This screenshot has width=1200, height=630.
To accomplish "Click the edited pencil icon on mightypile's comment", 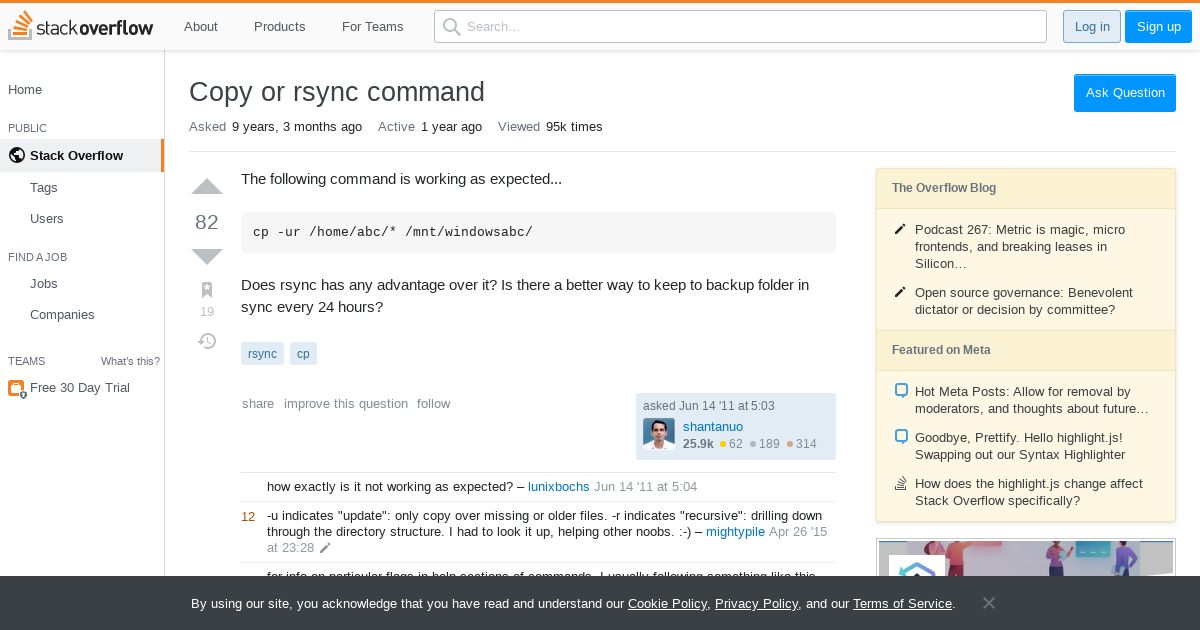I will 325,548.
